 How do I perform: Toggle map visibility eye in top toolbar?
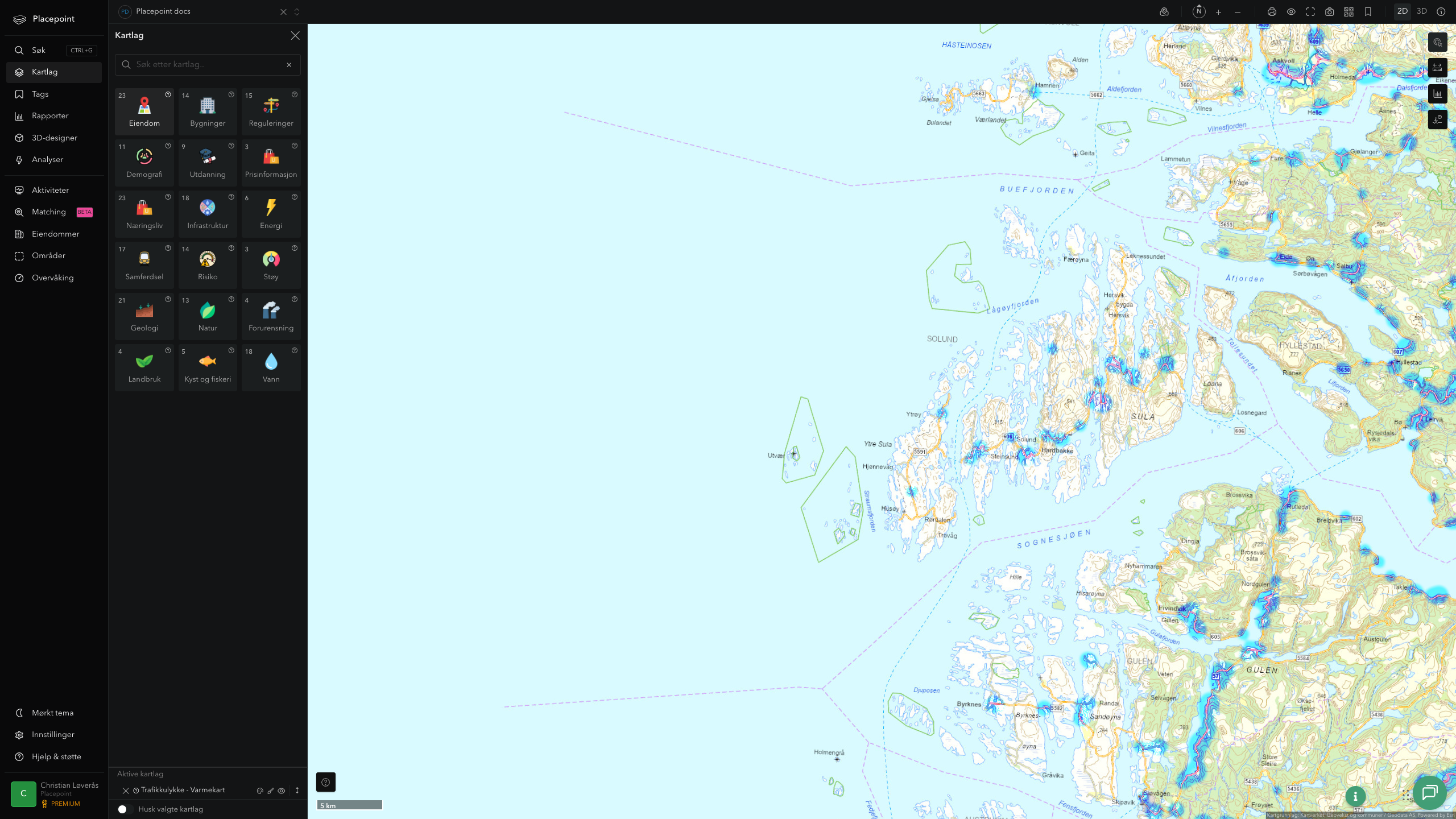coord(1291,12)
